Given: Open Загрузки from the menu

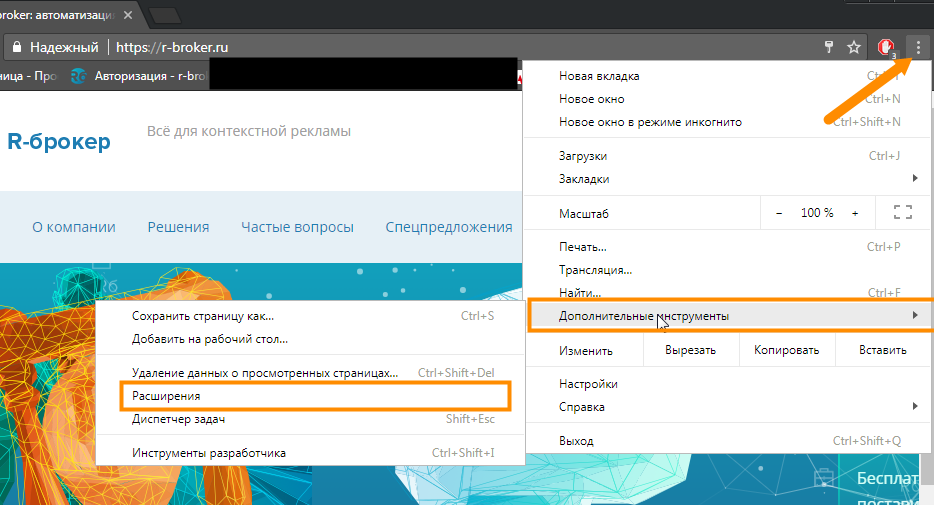Looking at the screenshot, I should 727,156.
